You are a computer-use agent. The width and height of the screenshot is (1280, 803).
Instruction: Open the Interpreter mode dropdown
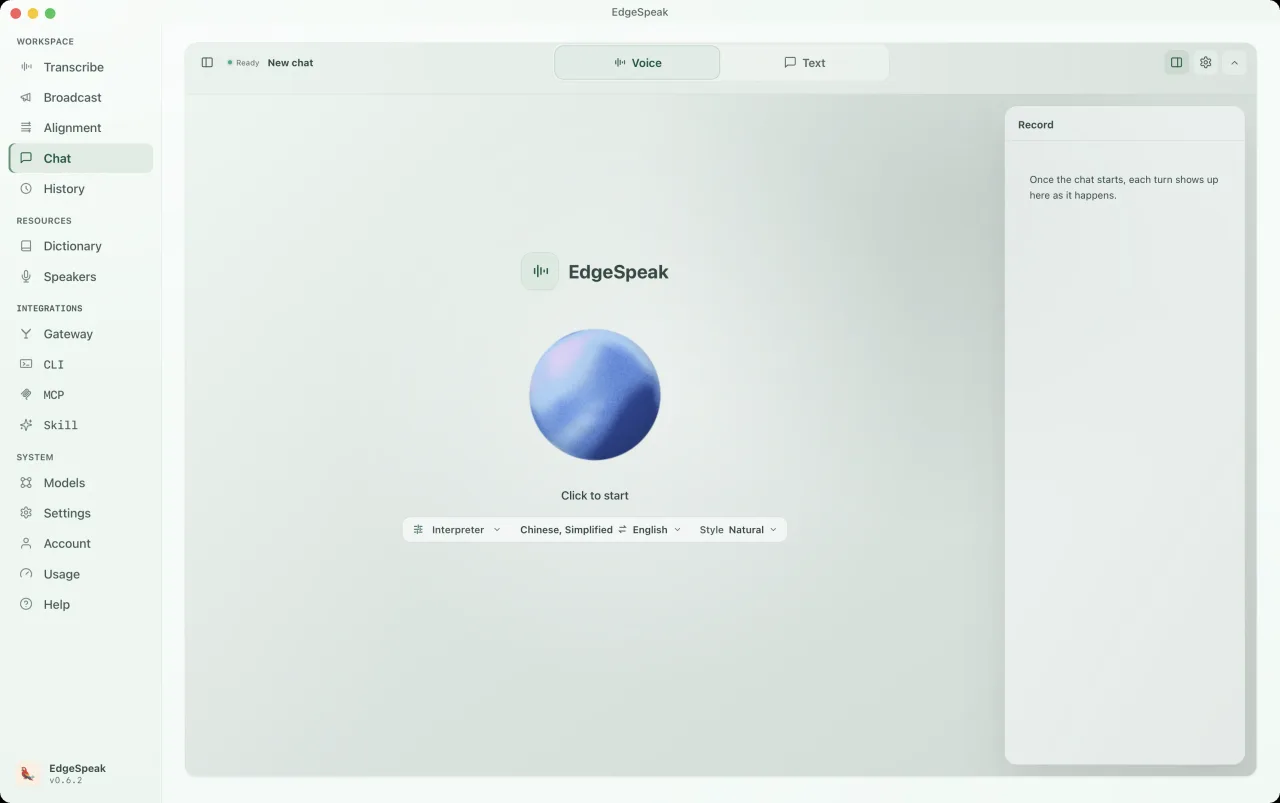(x=457, y=530)
